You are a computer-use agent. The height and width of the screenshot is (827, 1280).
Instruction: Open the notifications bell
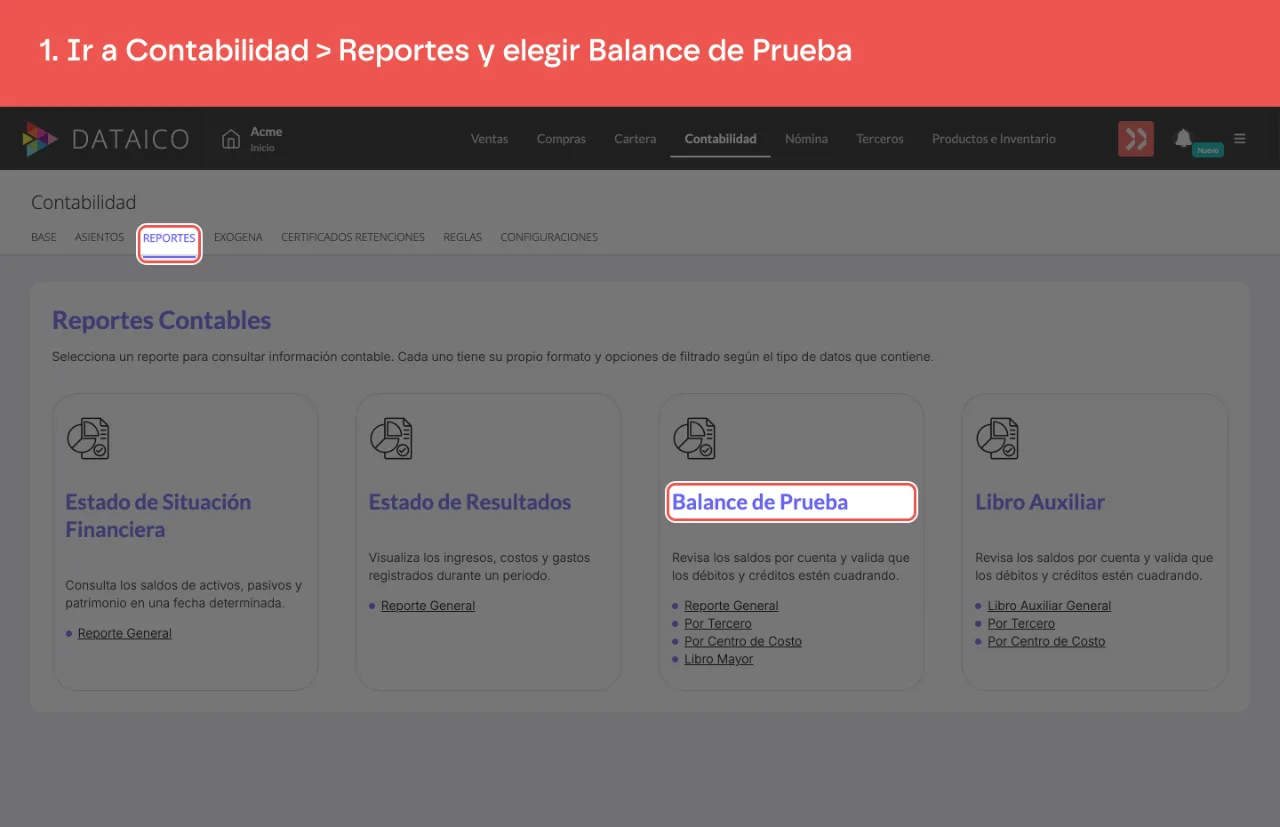coord(1183,138)
